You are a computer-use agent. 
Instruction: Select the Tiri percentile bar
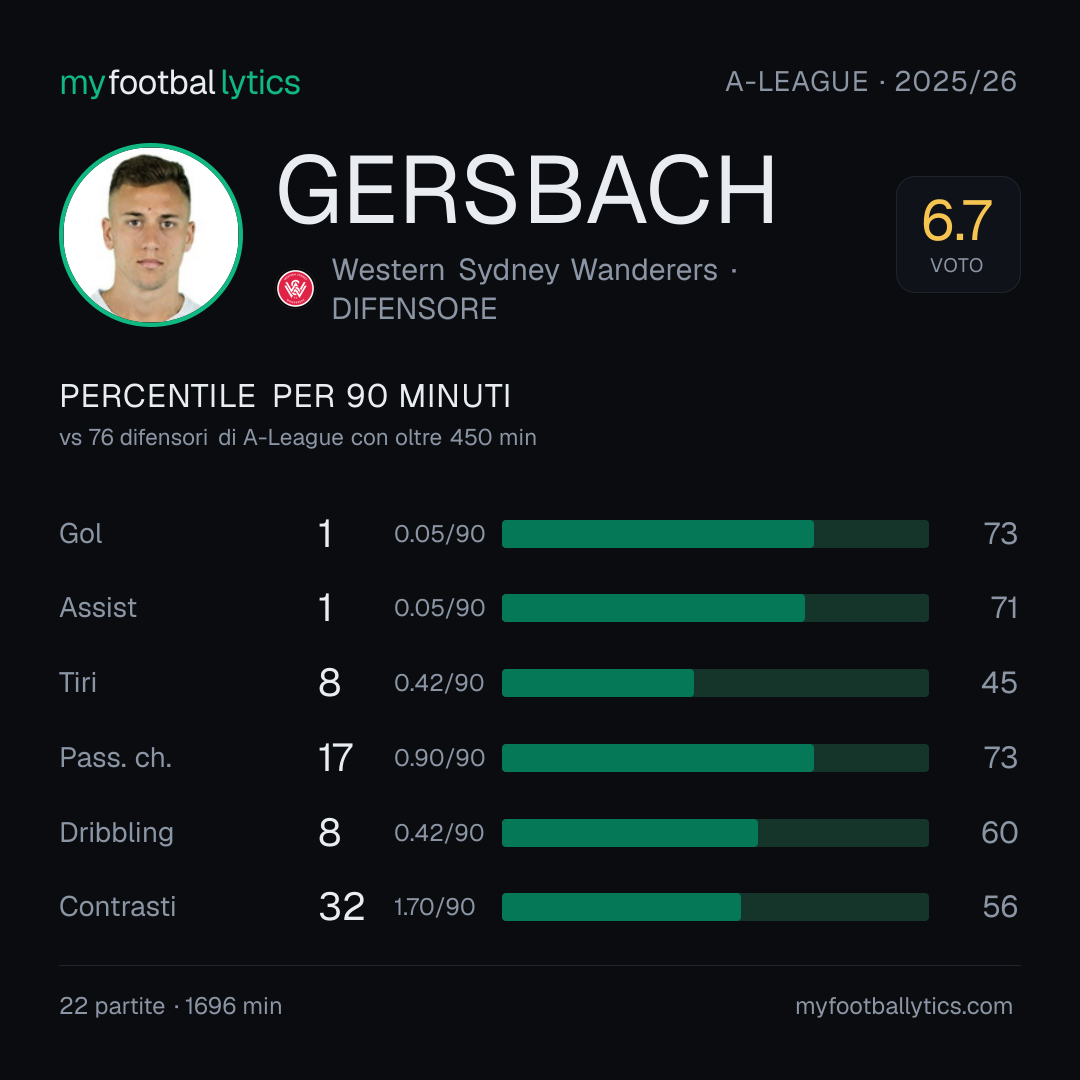[x=715, y=683]
